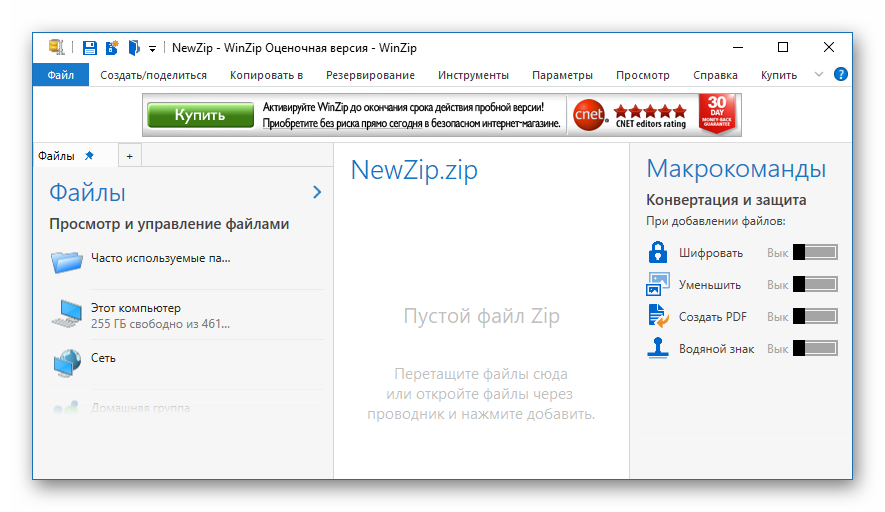Image resolution: width=885 pixels, height=512 pixels.
Task: Close the WinZip window
Action: click(829, 47)
